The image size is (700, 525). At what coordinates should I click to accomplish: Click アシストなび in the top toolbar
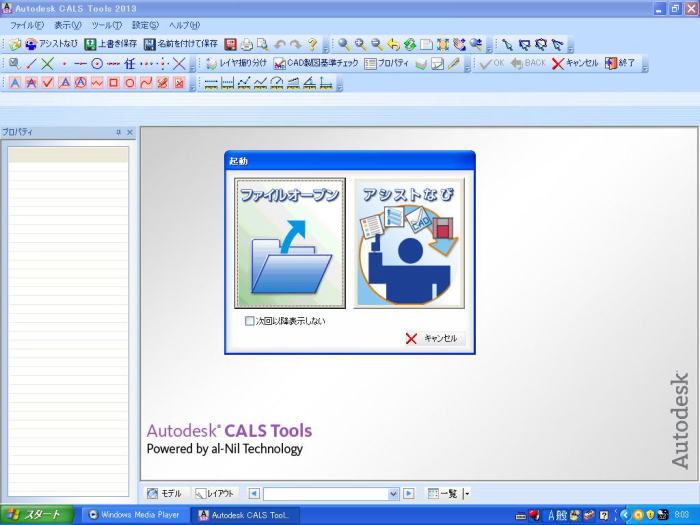coord(51,44)
